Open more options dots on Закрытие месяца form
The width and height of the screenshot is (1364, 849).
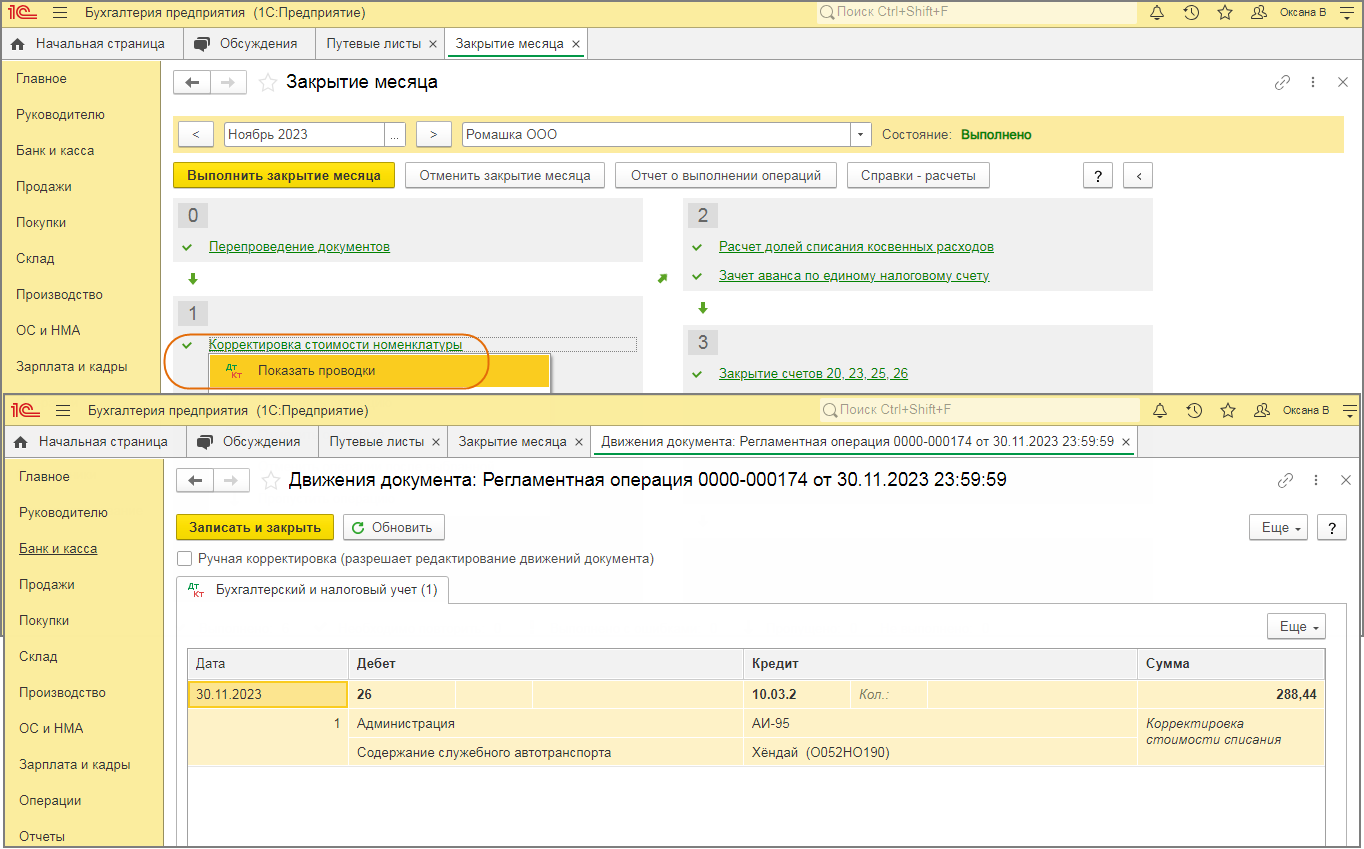(x=1313, y=83)
